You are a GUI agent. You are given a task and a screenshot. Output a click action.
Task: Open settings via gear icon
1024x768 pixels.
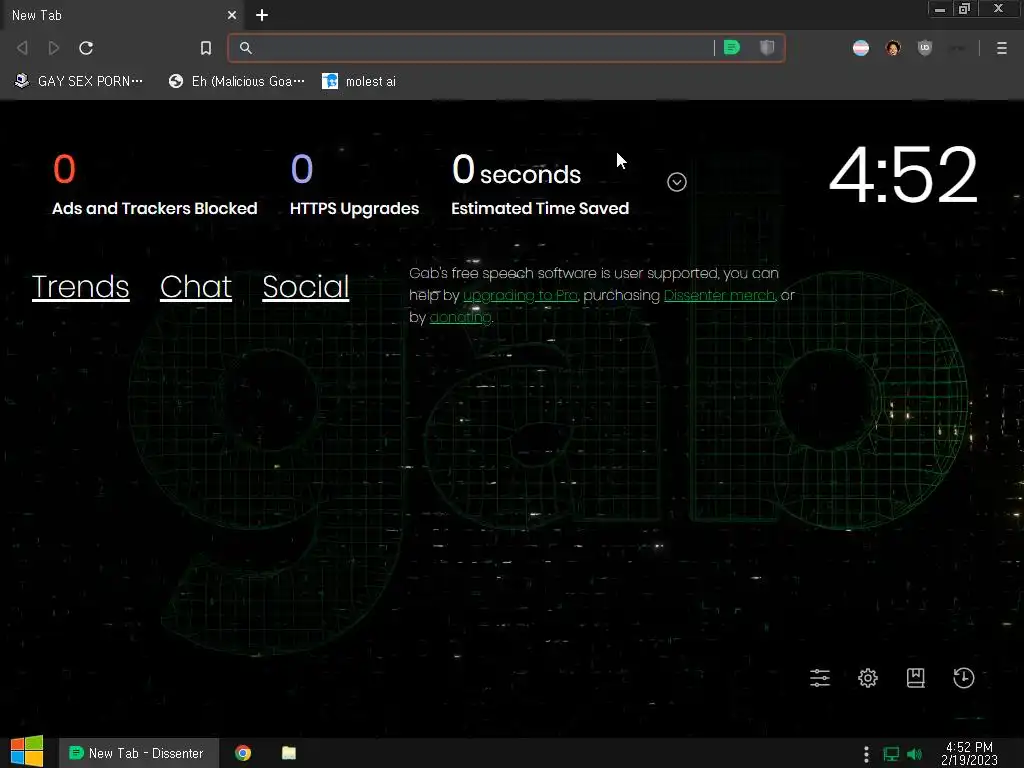coord(868,678)
